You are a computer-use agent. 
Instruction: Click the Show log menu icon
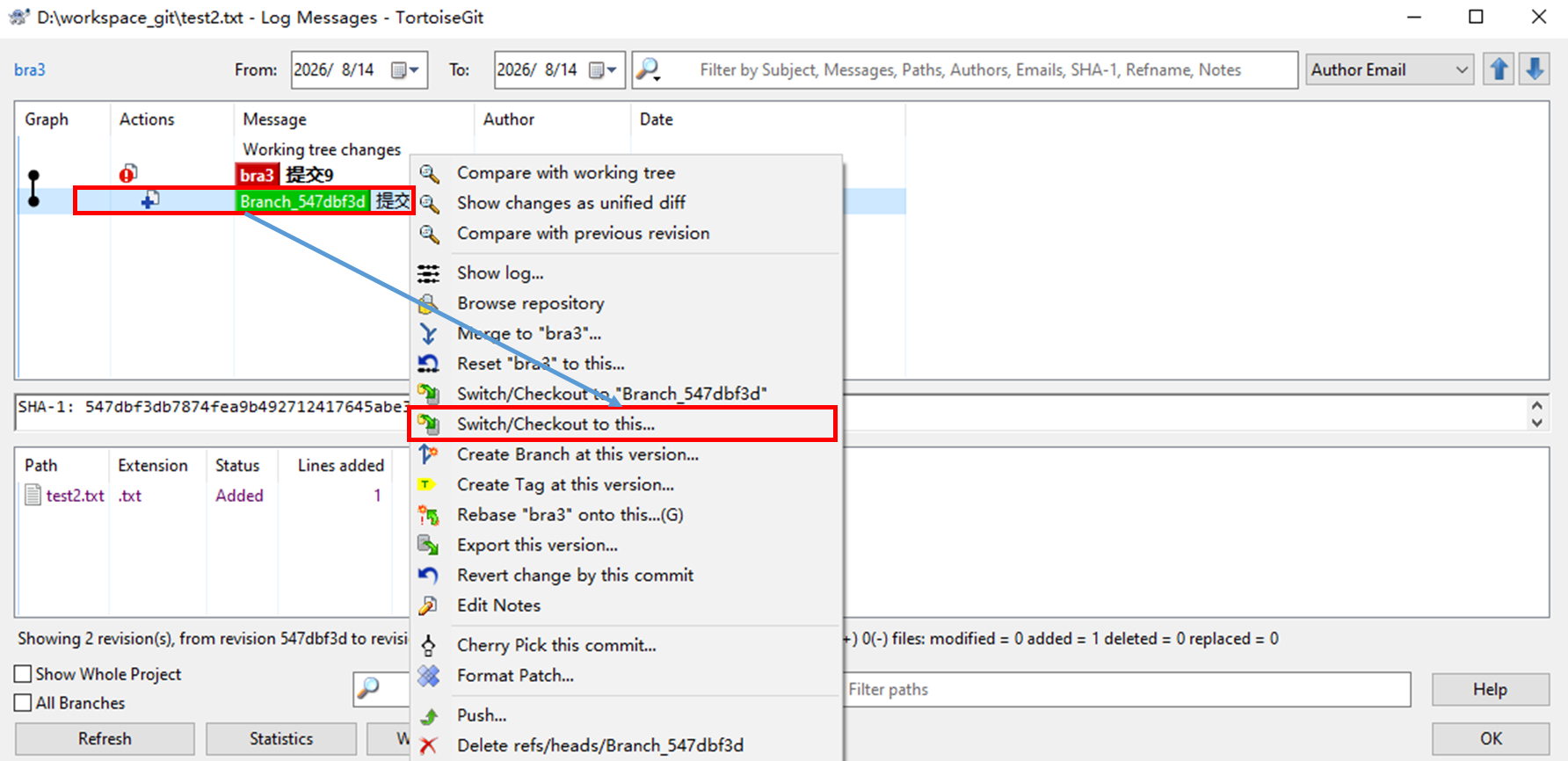[x=429, y=273]
